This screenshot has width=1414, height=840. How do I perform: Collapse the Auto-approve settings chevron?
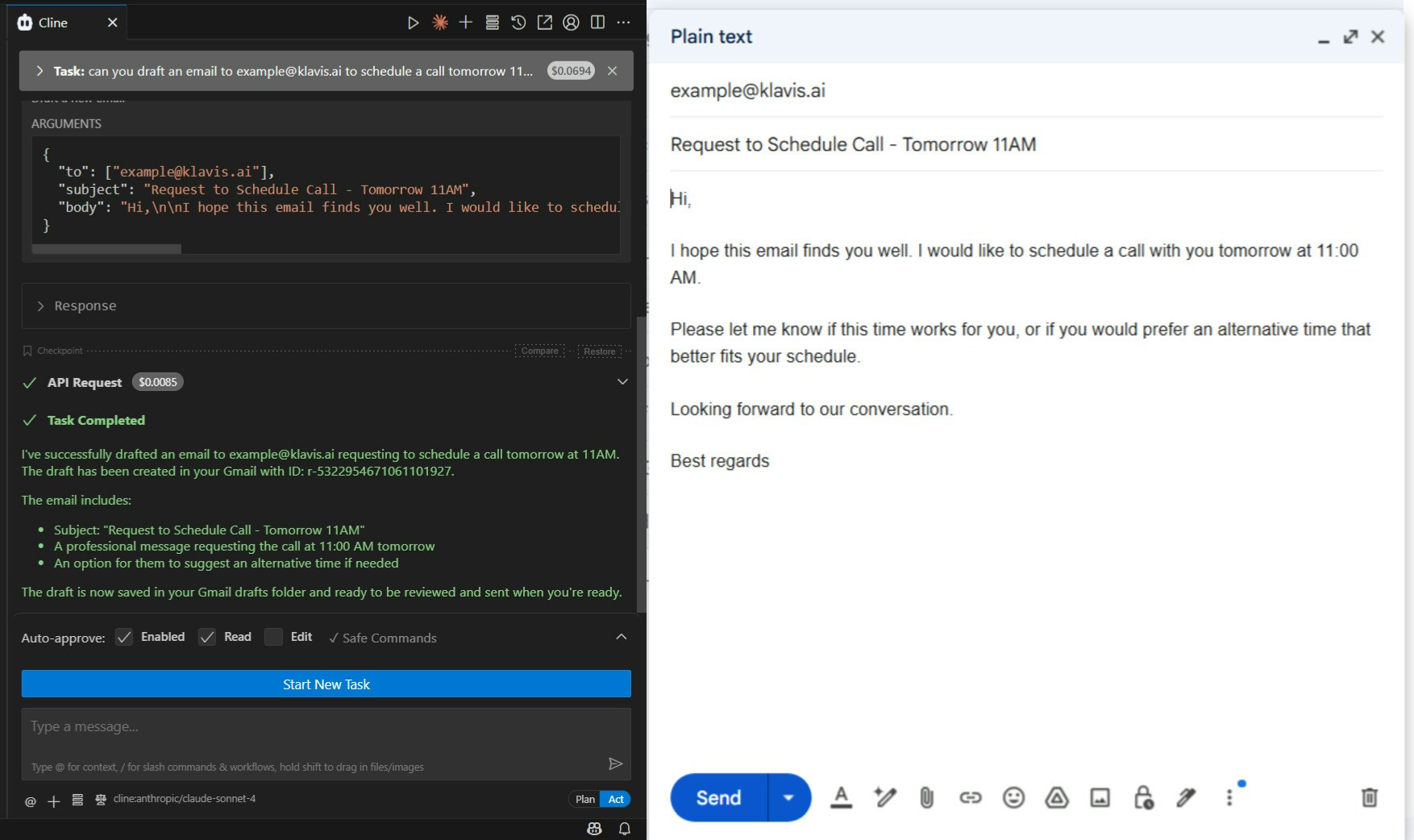coord(621,637)
